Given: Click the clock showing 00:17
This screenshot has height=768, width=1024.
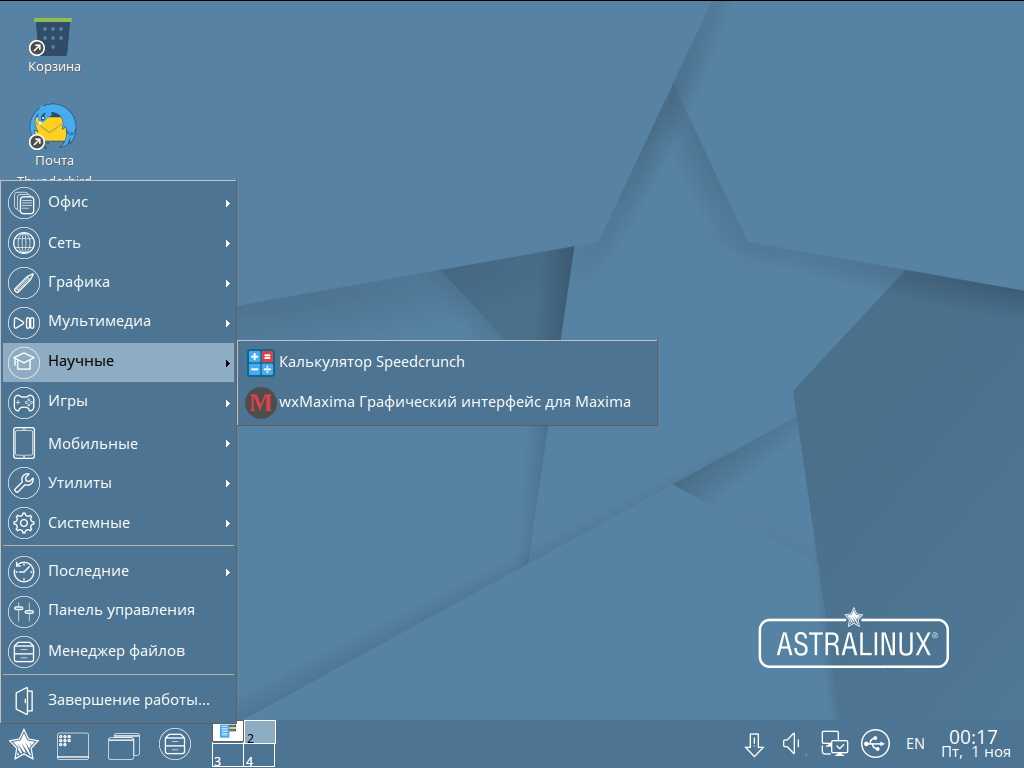Looking at the screenshot, I should tap(973, 743).
